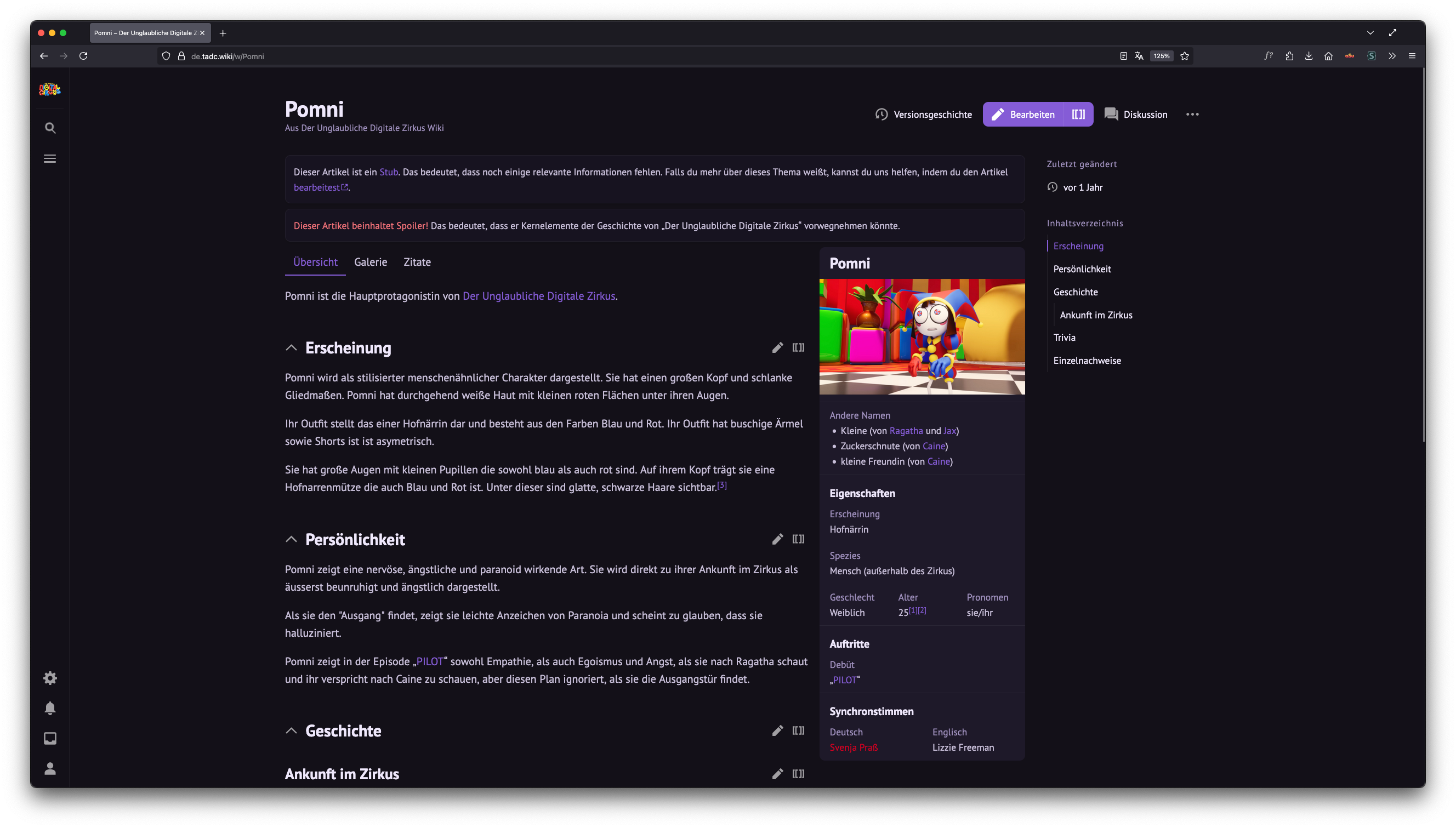Screen dimensions: 1456x828
Task: Collapse the Geschichte section
Action: (x=291, y=731)
